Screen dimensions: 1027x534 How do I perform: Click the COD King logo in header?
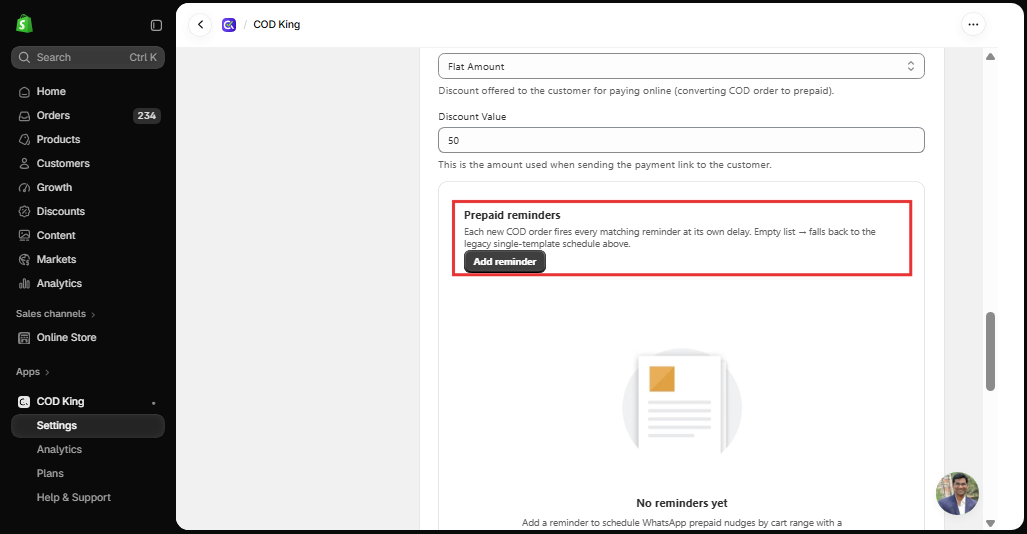click(x=229, y=25)
